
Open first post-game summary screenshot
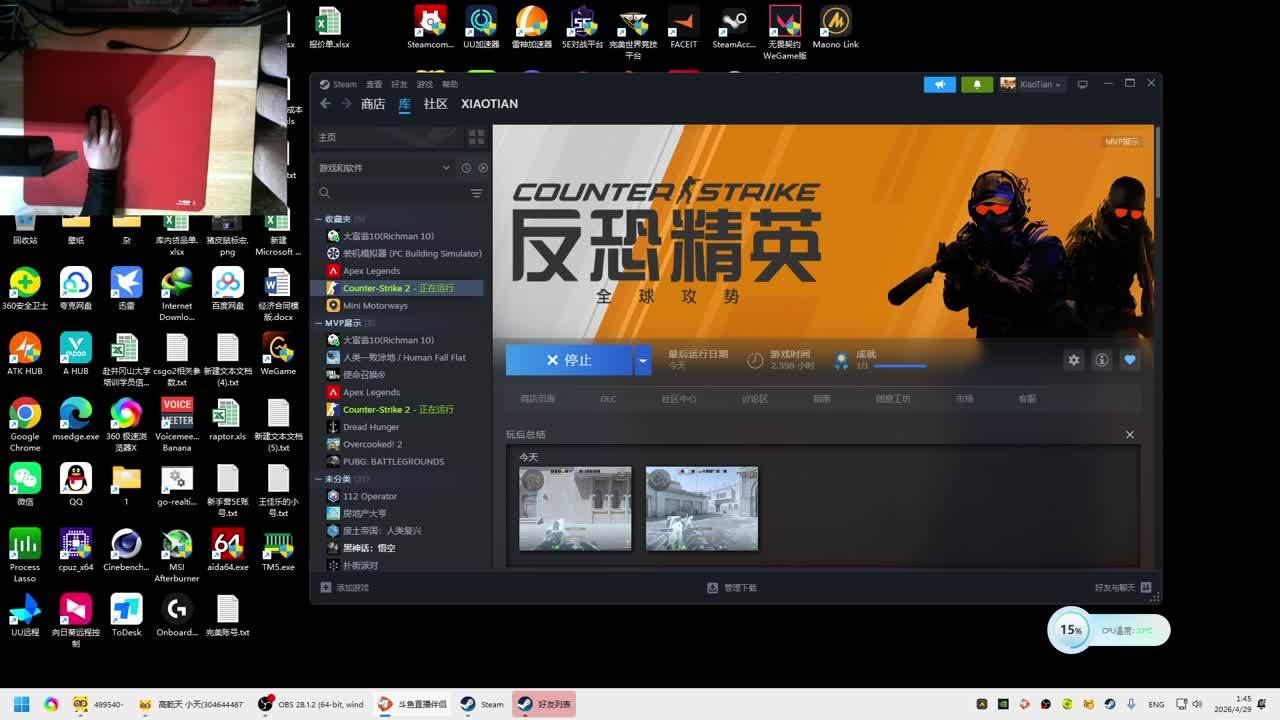click(x=575, y=508)
